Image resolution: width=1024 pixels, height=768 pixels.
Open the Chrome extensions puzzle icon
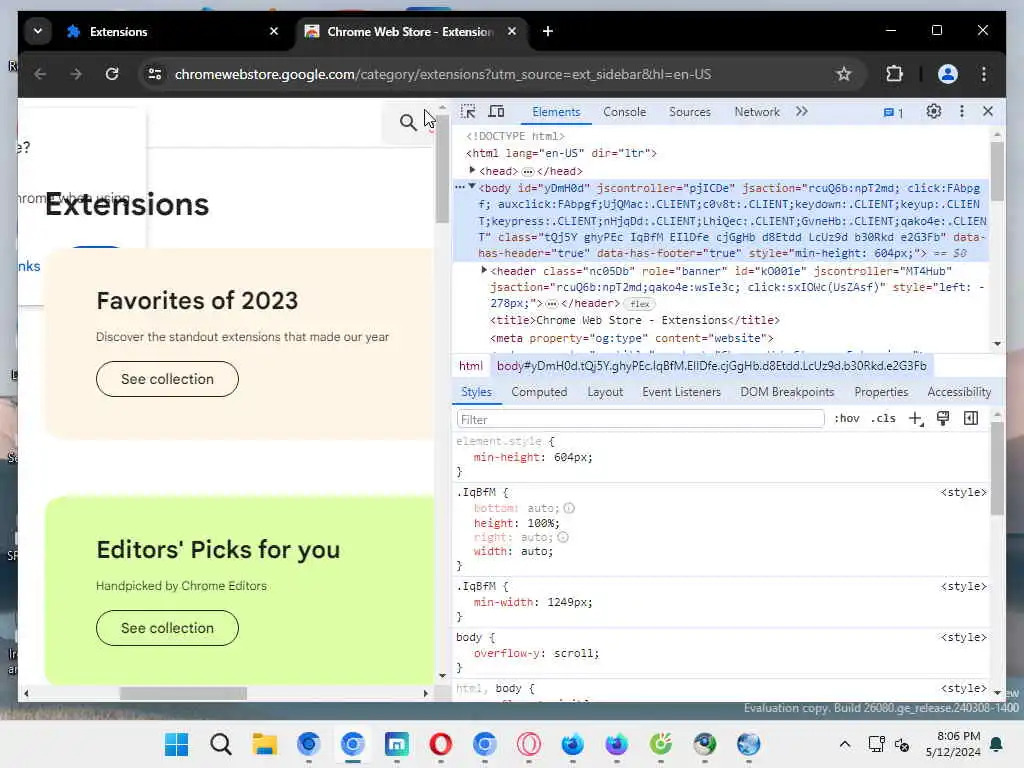(x=894, y=74)
